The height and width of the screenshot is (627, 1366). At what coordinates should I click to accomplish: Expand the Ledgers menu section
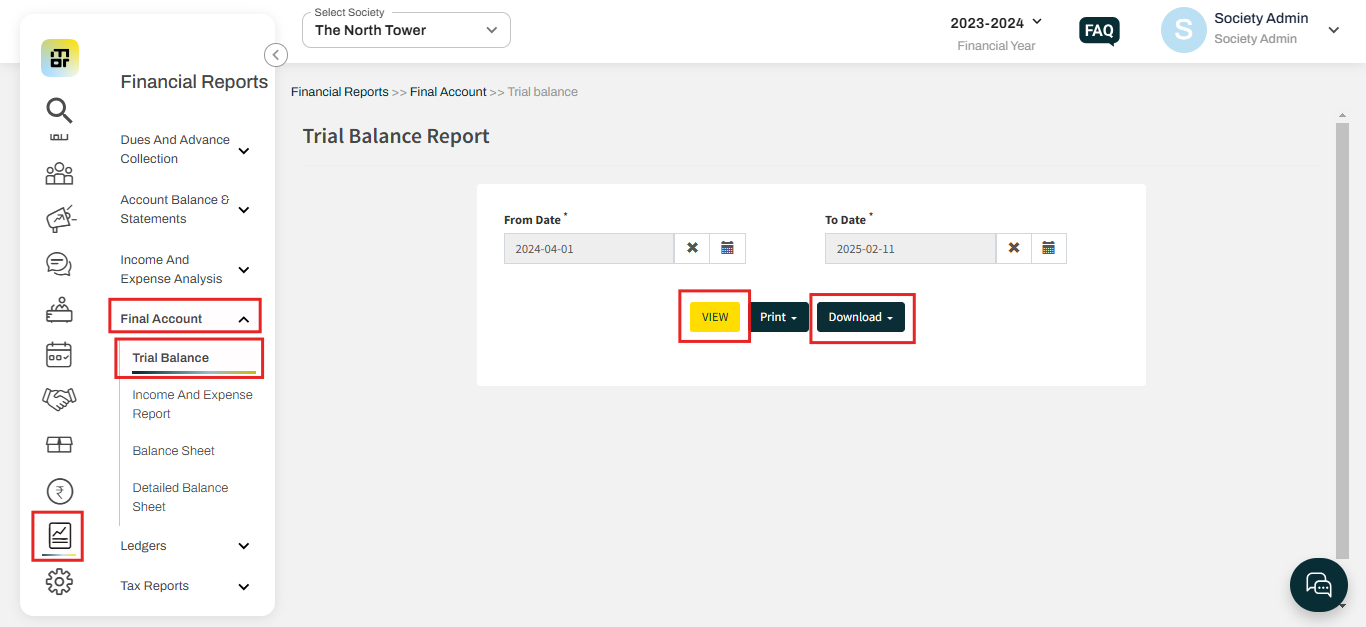point(186,546)
